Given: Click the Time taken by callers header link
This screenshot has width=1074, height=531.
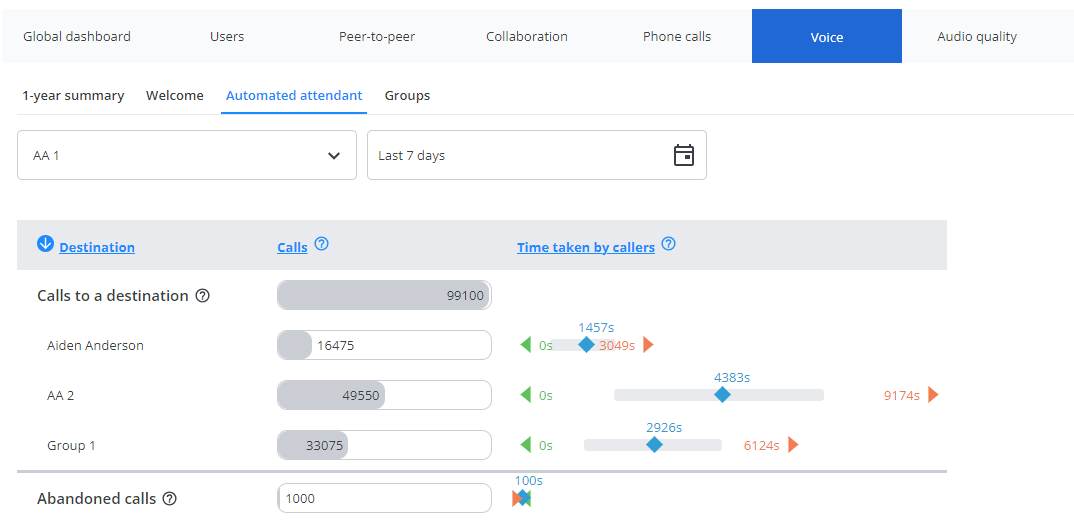Looking at the screenshot, I should 585,248.
